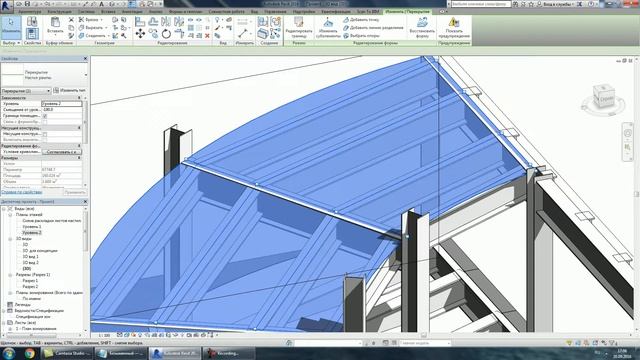The width and height of the screenshot is (640, 360).
Task: Toggle Structural (Несущие конструкции) checkbox
Action: pos(45,134)
